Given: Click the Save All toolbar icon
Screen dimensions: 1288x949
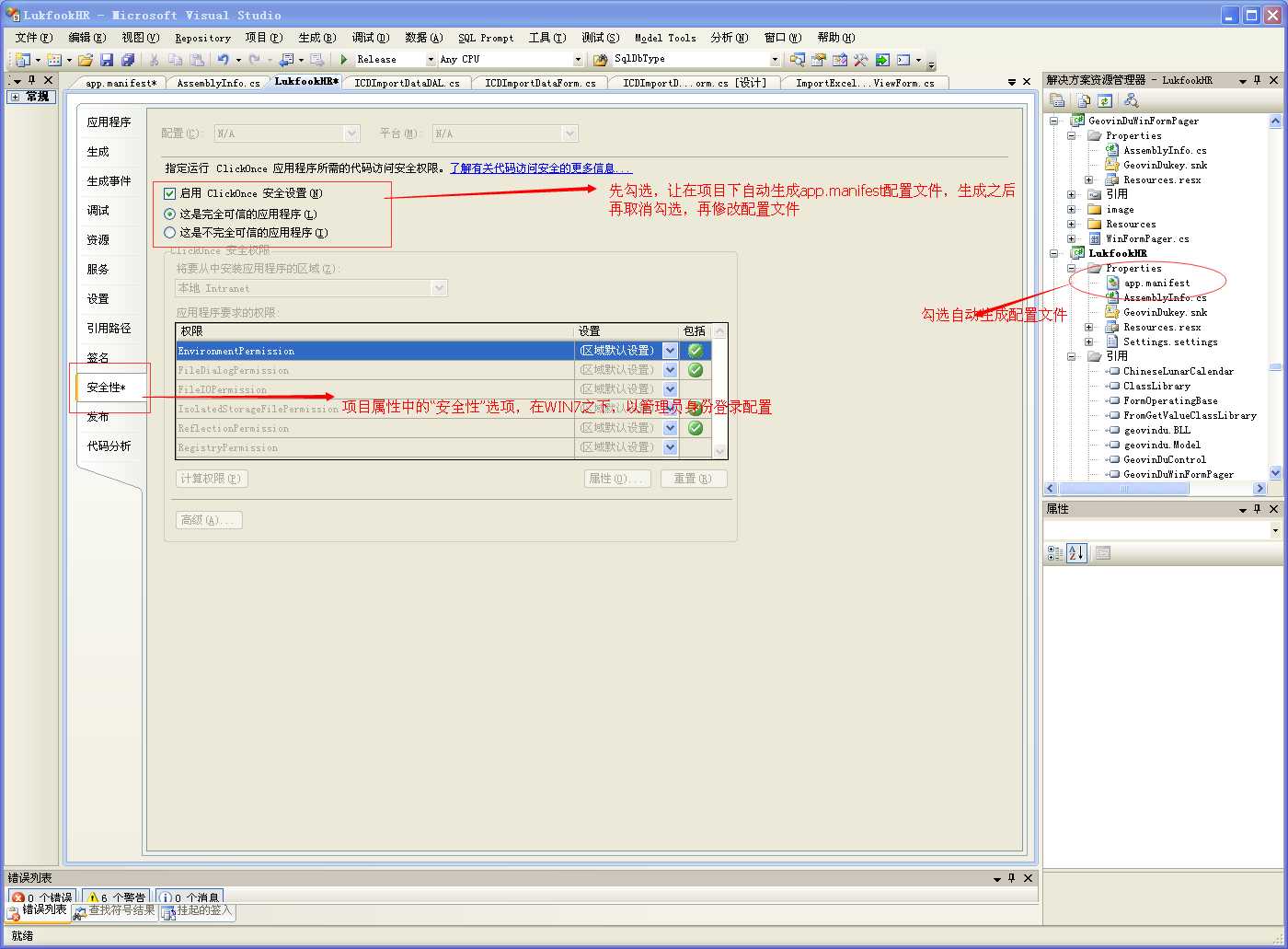Looking at the screenshot, I should 128,60.
